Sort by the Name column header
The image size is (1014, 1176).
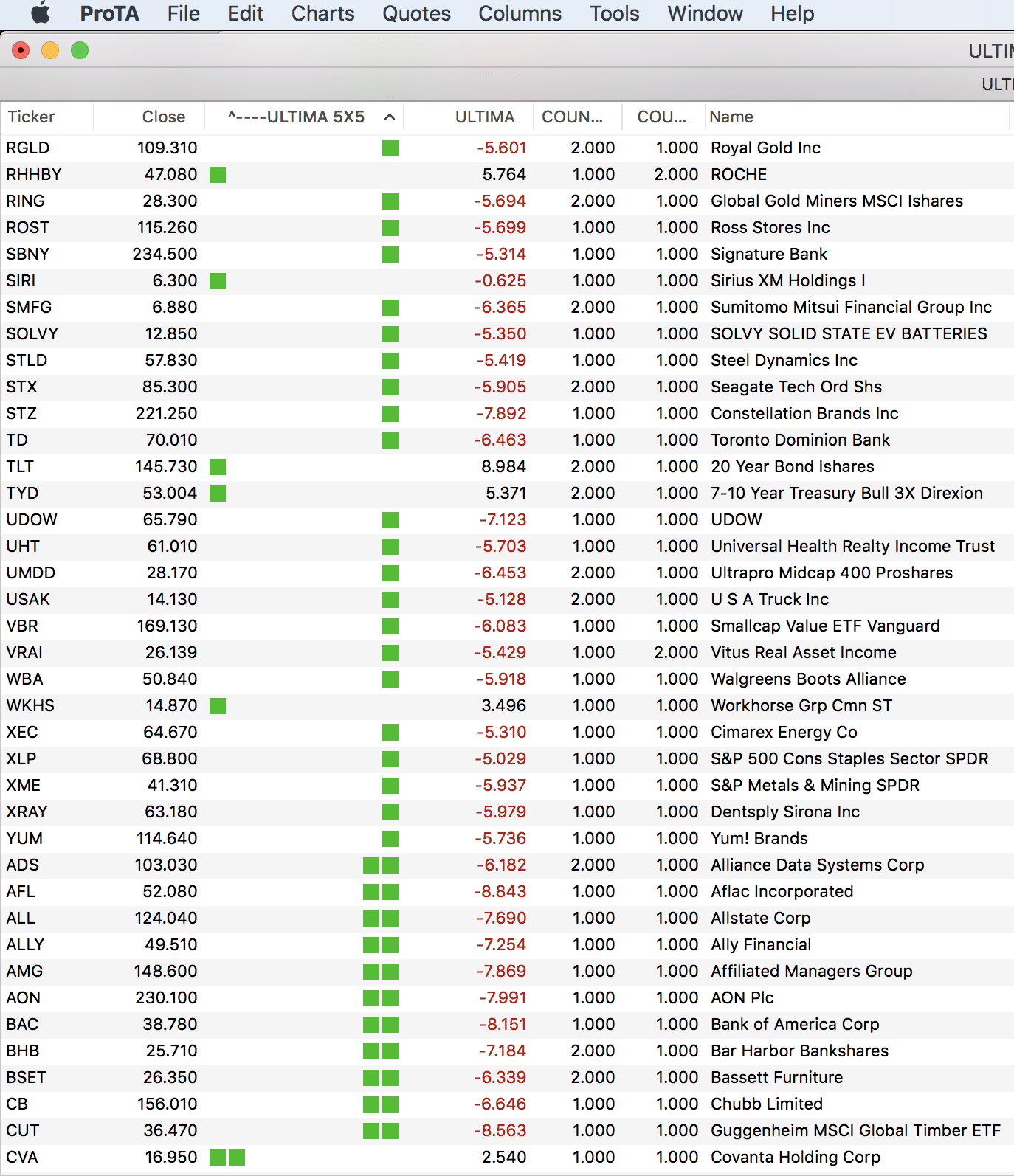[x=857, y=117]
